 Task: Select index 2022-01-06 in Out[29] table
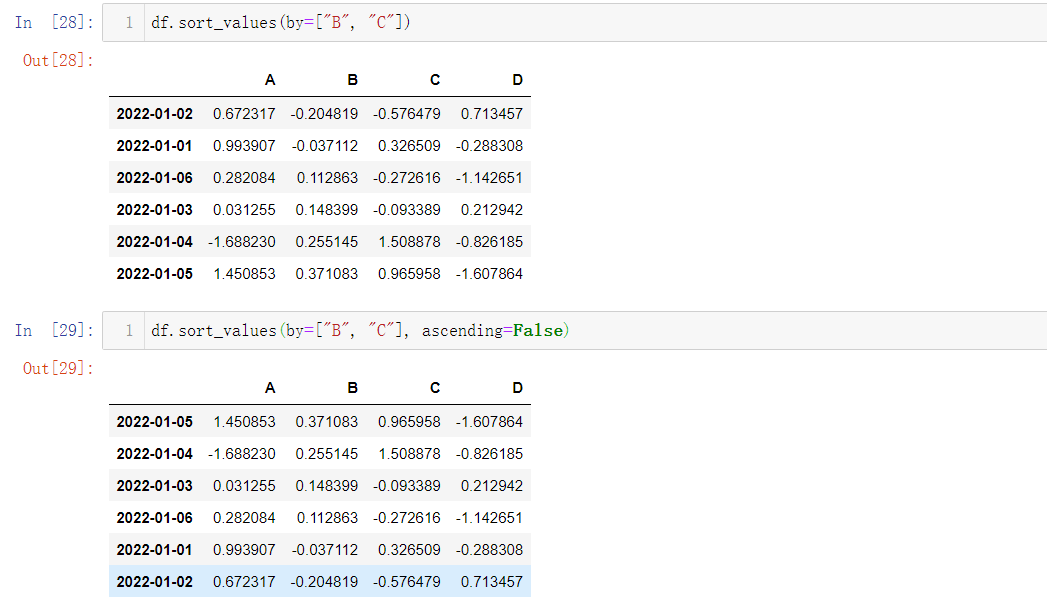point(154,518)
